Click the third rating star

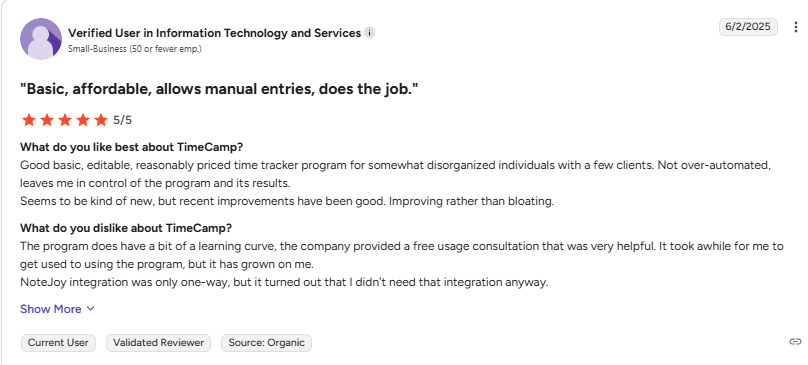65,120
